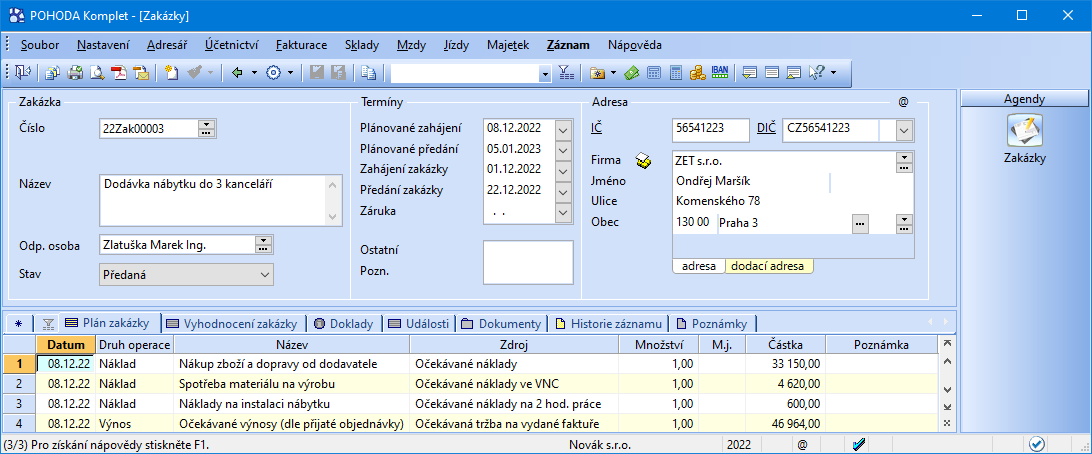The image size is (1092, 454).
Task: Click the panel with down arrow icon
Action: click(x=750, y=72)
